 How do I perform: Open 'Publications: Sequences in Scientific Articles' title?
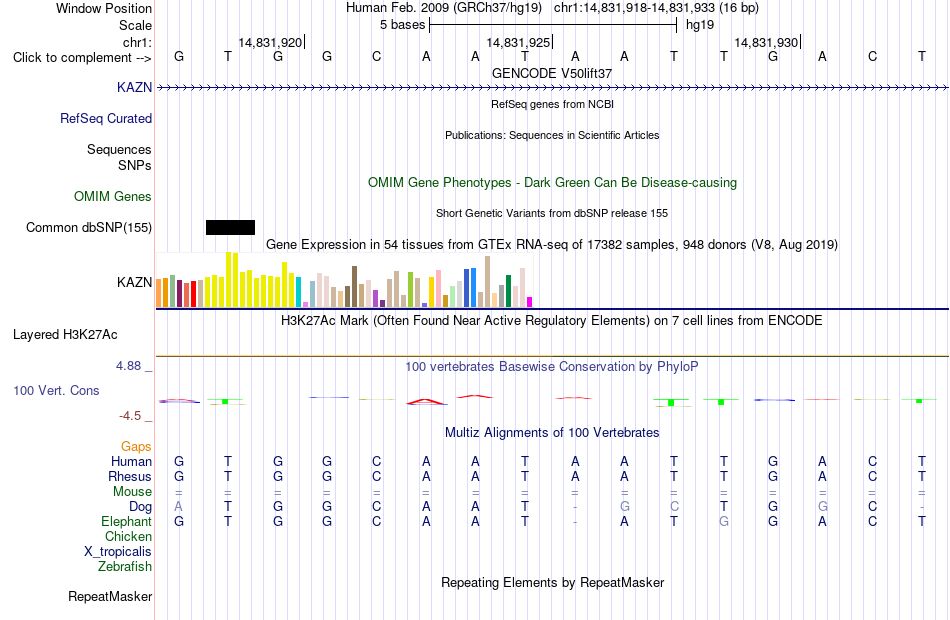click(552, 135)
